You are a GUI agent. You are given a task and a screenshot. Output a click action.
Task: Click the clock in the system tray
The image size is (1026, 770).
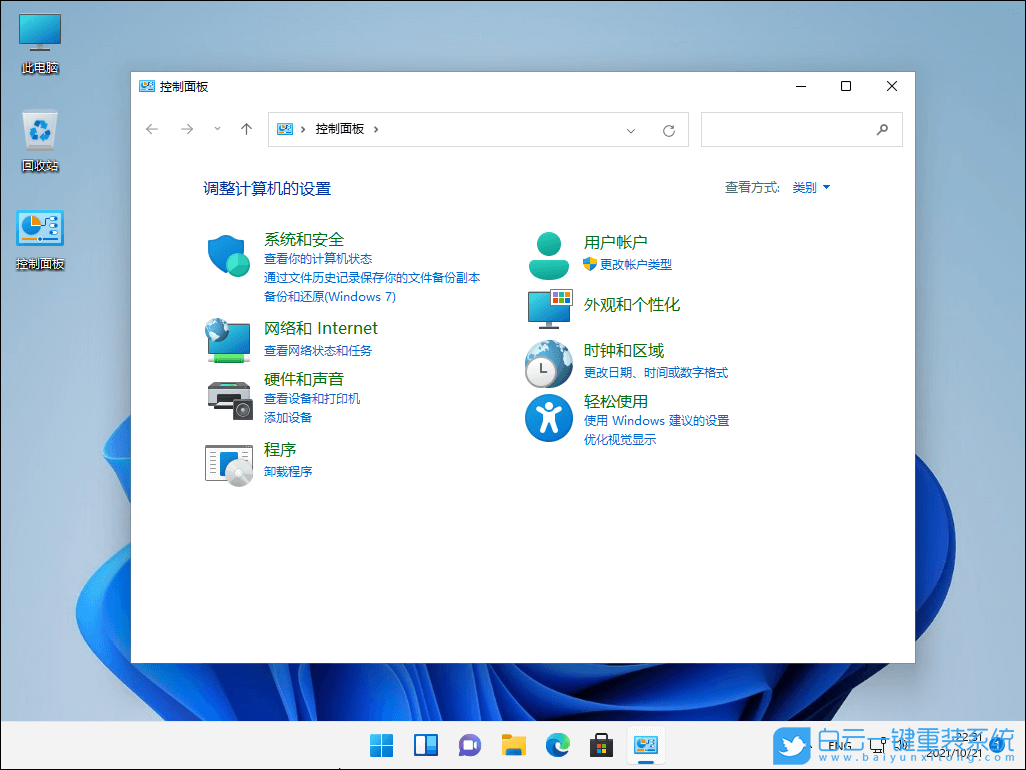[963, 745]
